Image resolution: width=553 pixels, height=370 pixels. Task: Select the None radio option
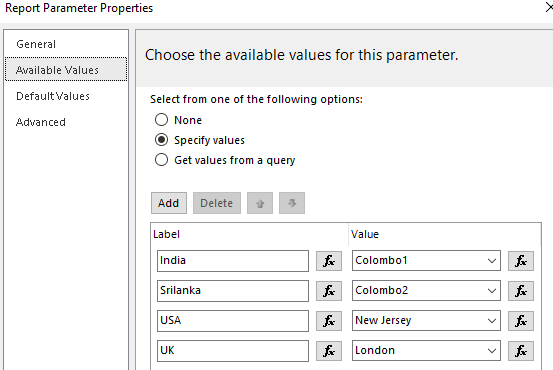[x=161, y=120]
